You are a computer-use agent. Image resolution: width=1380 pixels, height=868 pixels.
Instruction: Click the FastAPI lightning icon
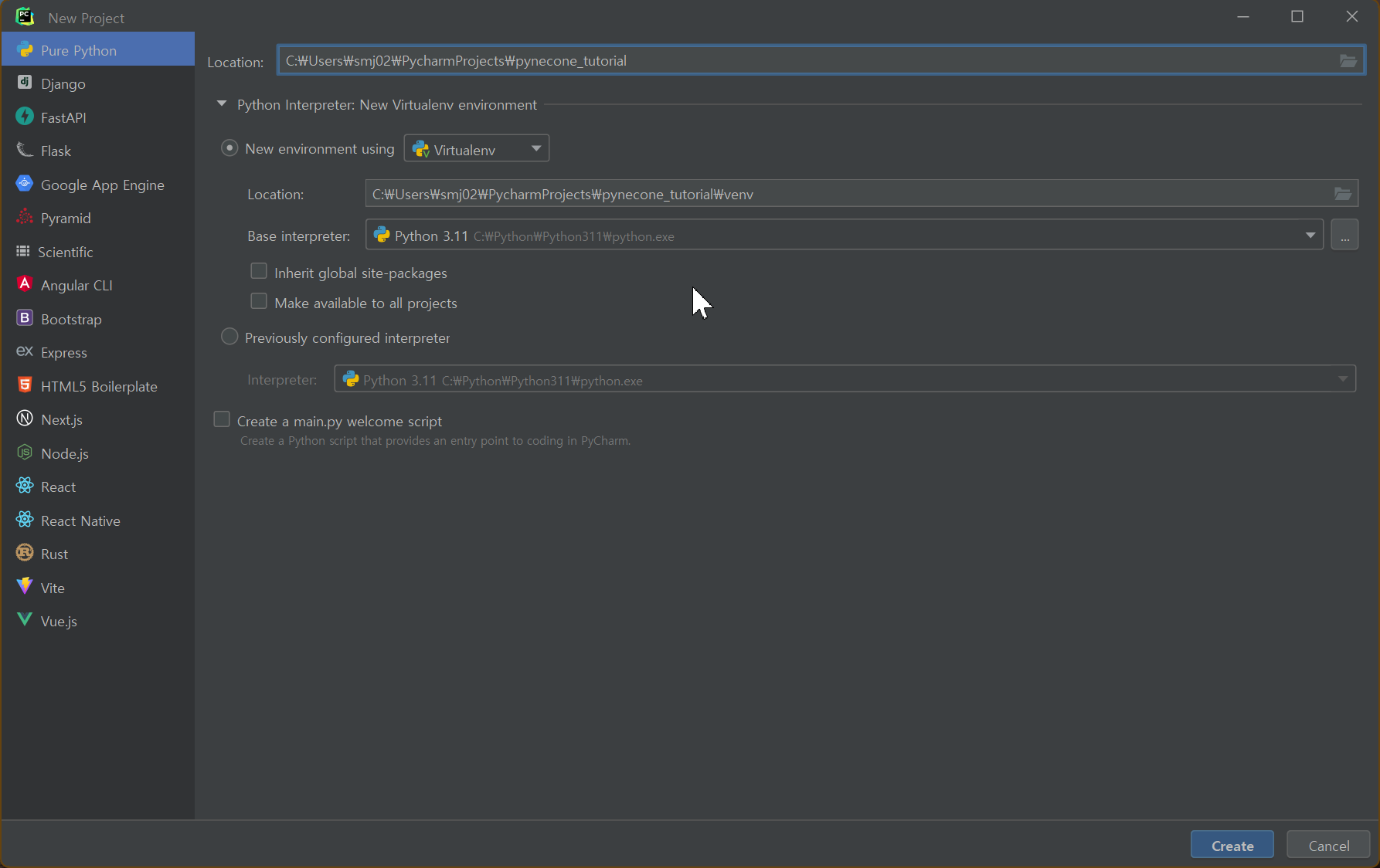25,117
